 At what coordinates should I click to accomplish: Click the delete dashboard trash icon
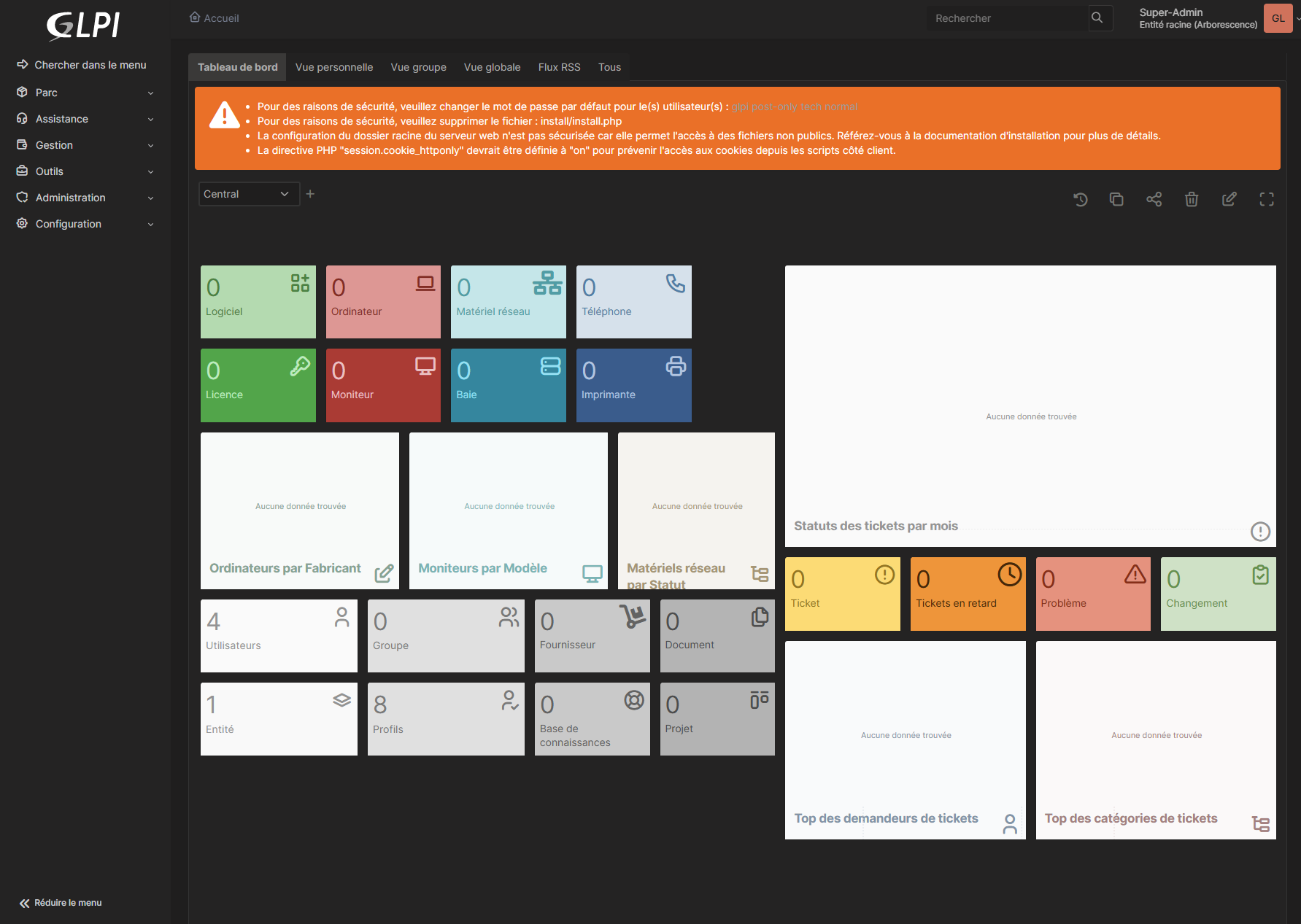point(1192,199)
